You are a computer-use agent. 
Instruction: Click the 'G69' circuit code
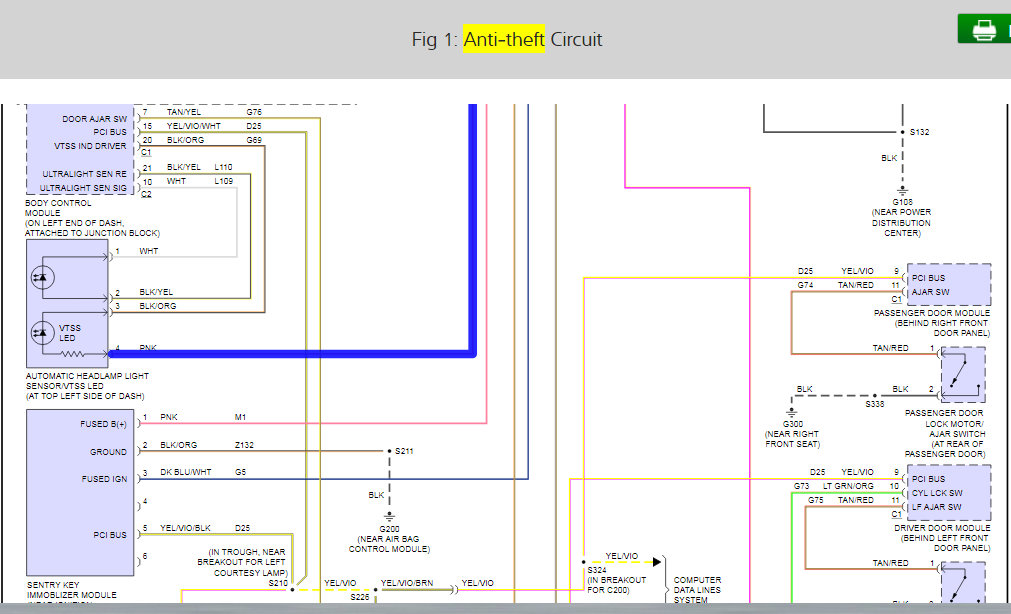254,140
